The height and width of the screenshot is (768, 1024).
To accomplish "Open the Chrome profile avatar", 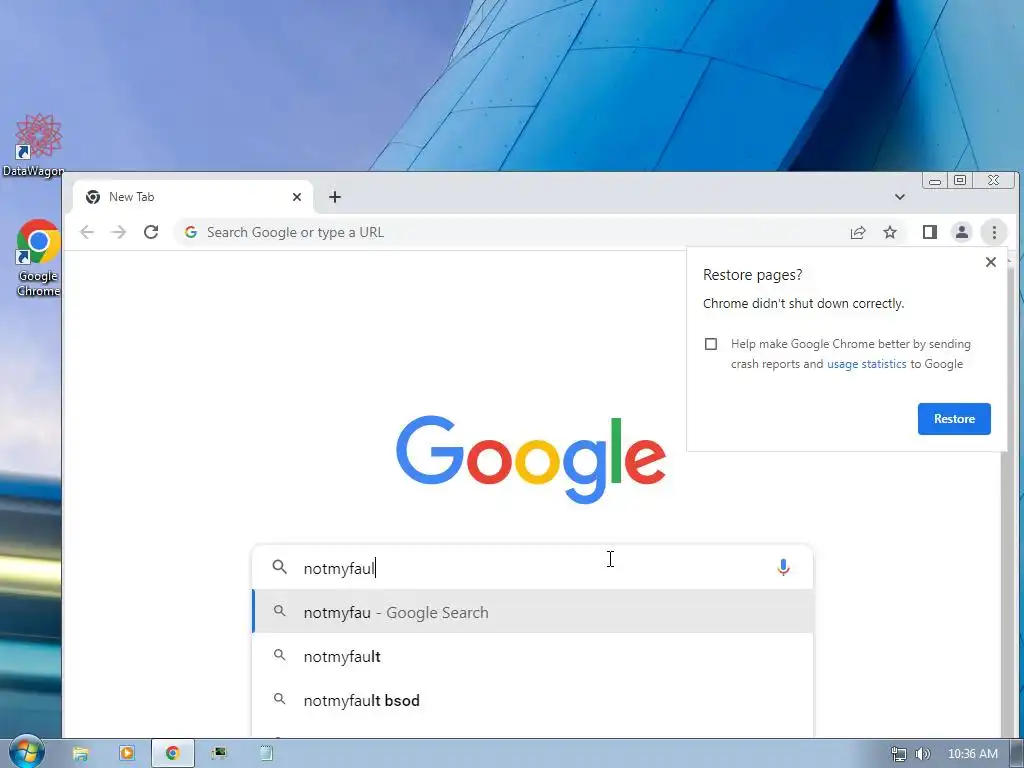I will click(x=962, y=232).
